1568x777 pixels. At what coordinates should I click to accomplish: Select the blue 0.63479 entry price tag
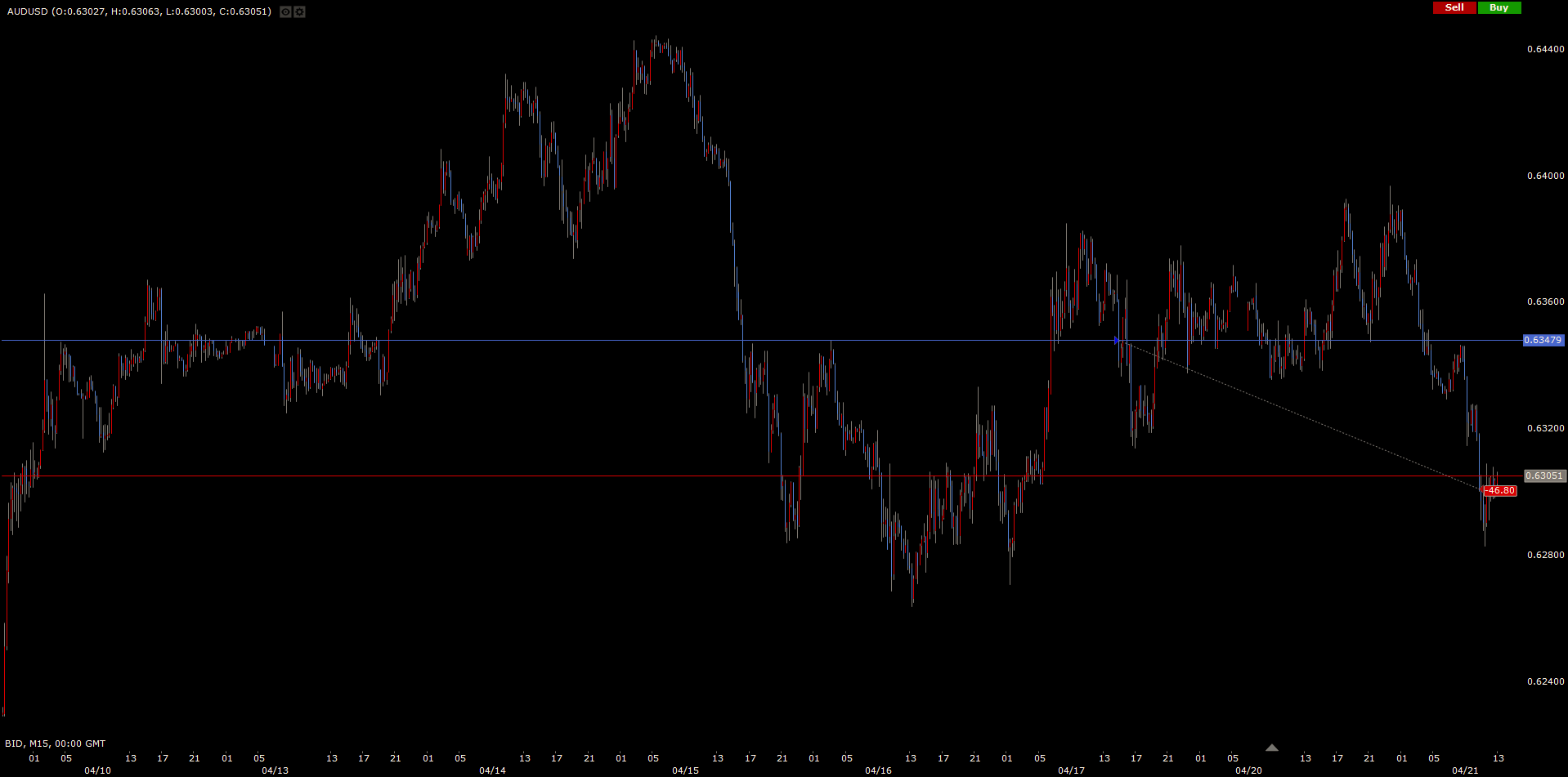coord(1543,340)
